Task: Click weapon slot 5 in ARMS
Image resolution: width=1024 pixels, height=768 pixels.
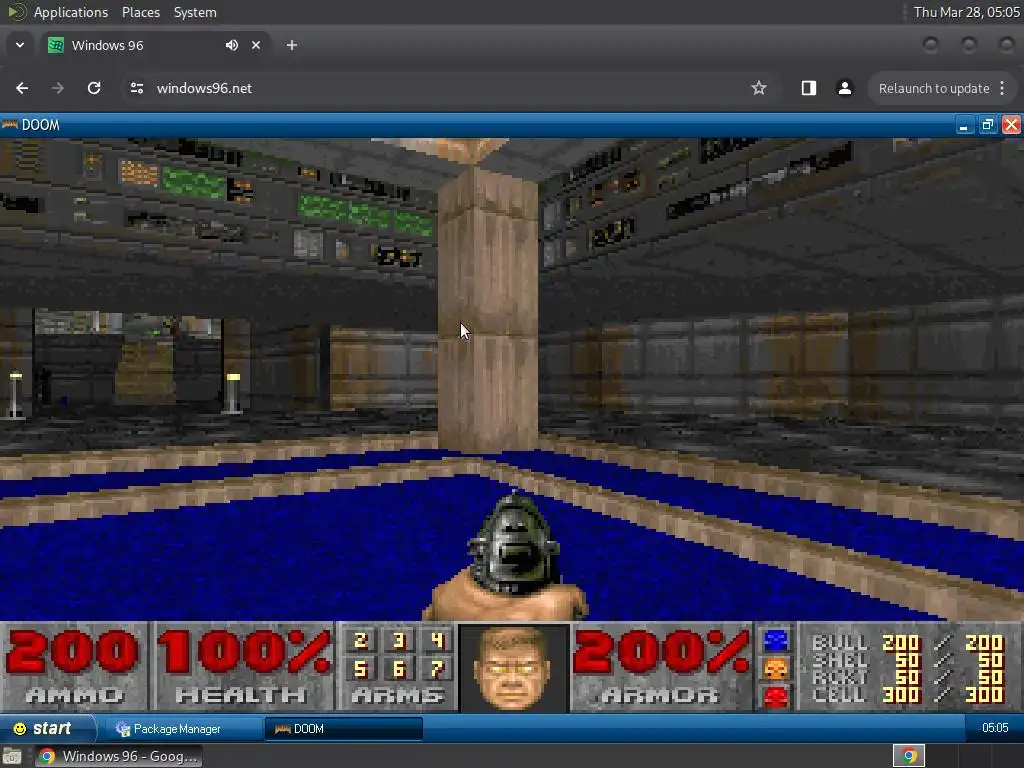Action: click(360, 669)
